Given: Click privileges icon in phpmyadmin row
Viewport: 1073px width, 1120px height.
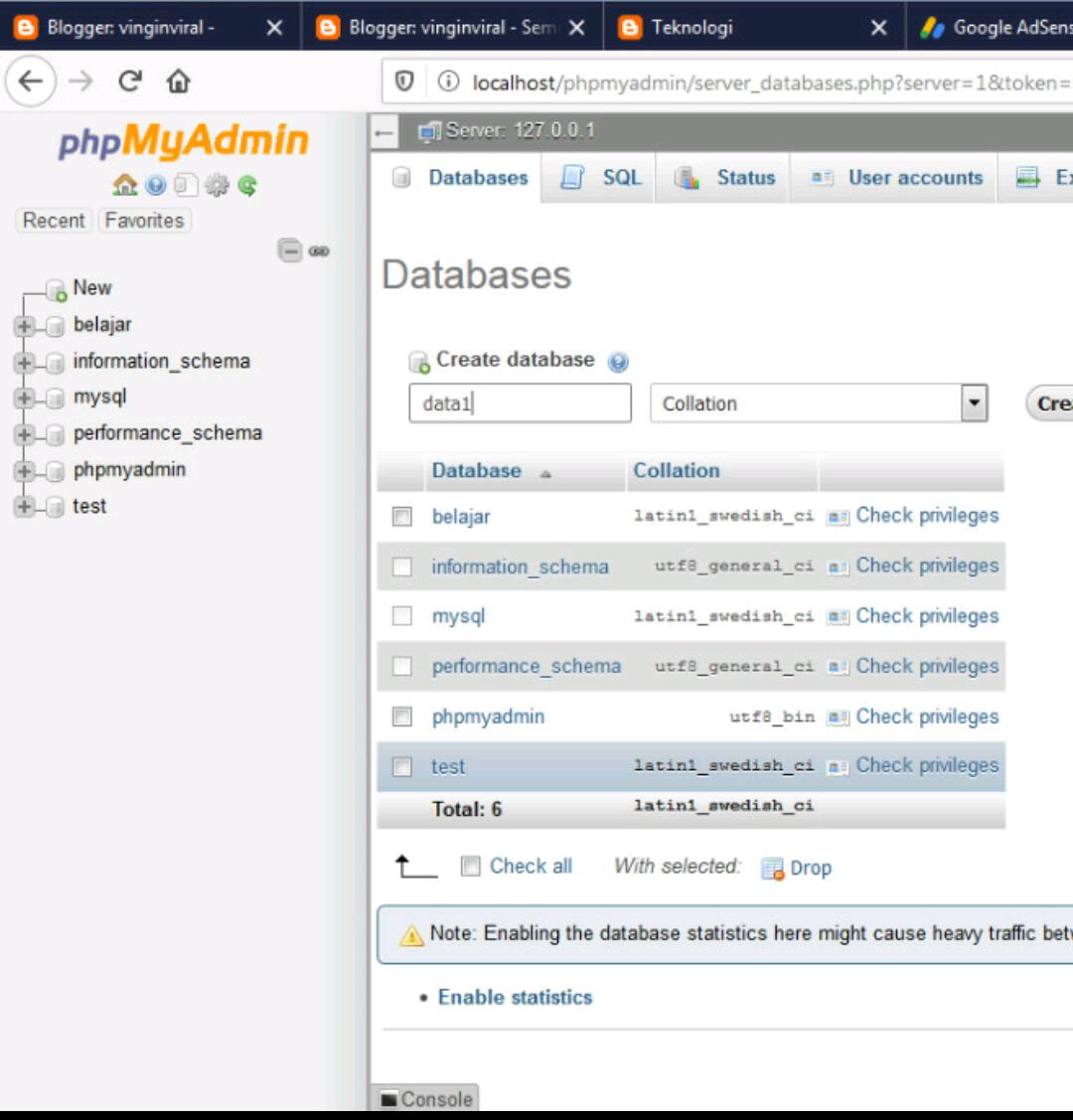Looking at the screenshot, I should pyautogui.click(x=838, y=718).
